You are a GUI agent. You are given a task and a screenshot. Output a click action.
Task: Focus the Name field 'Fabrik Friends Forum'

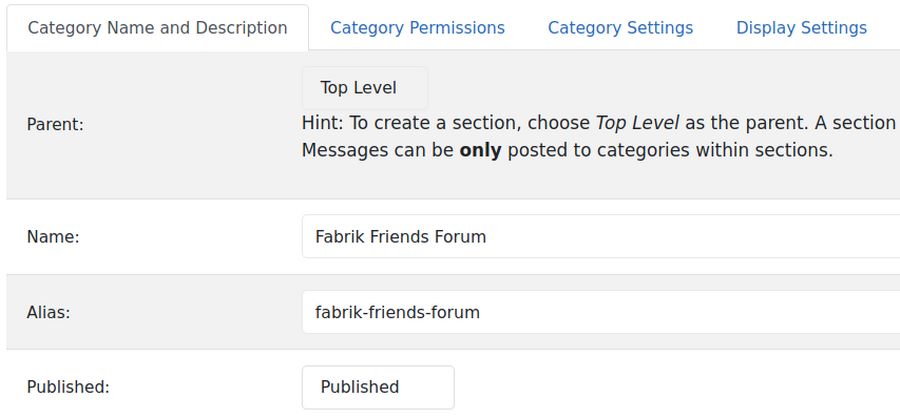(x=600, y=237)
